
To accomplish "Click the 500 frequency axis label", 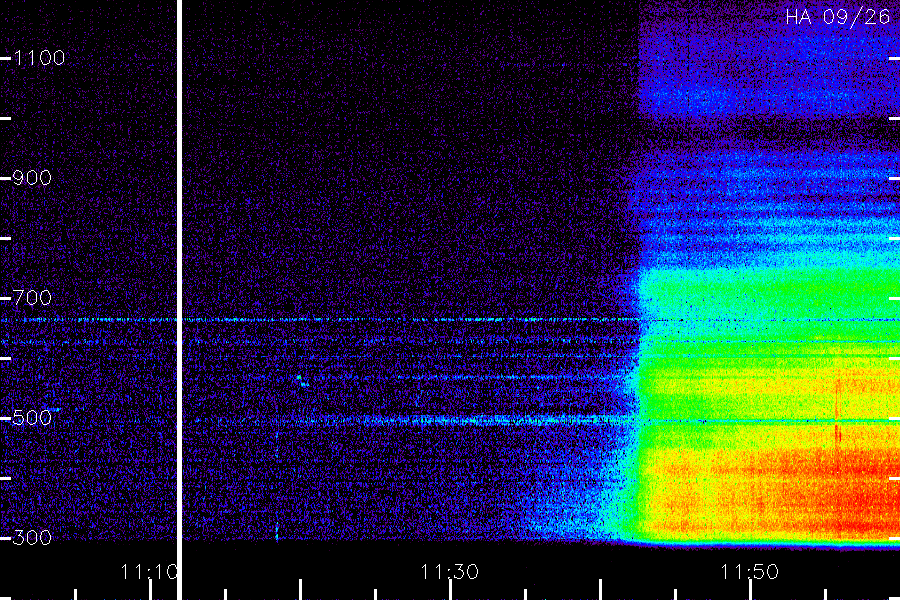I will pyautogui.click(x=32, y=418).
